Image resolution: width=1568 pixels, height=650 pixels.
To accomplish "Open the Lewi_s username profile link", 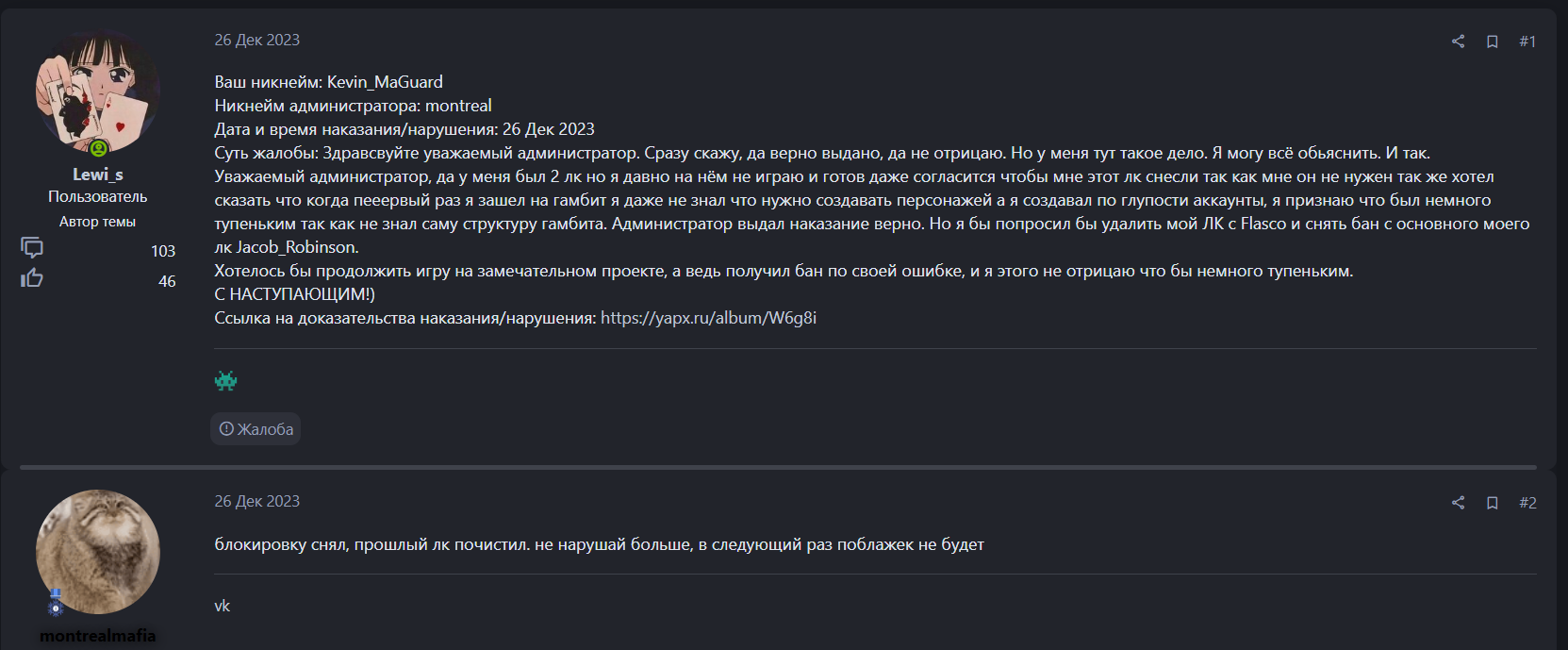I will pyautogui.click(x=98, y=175).
